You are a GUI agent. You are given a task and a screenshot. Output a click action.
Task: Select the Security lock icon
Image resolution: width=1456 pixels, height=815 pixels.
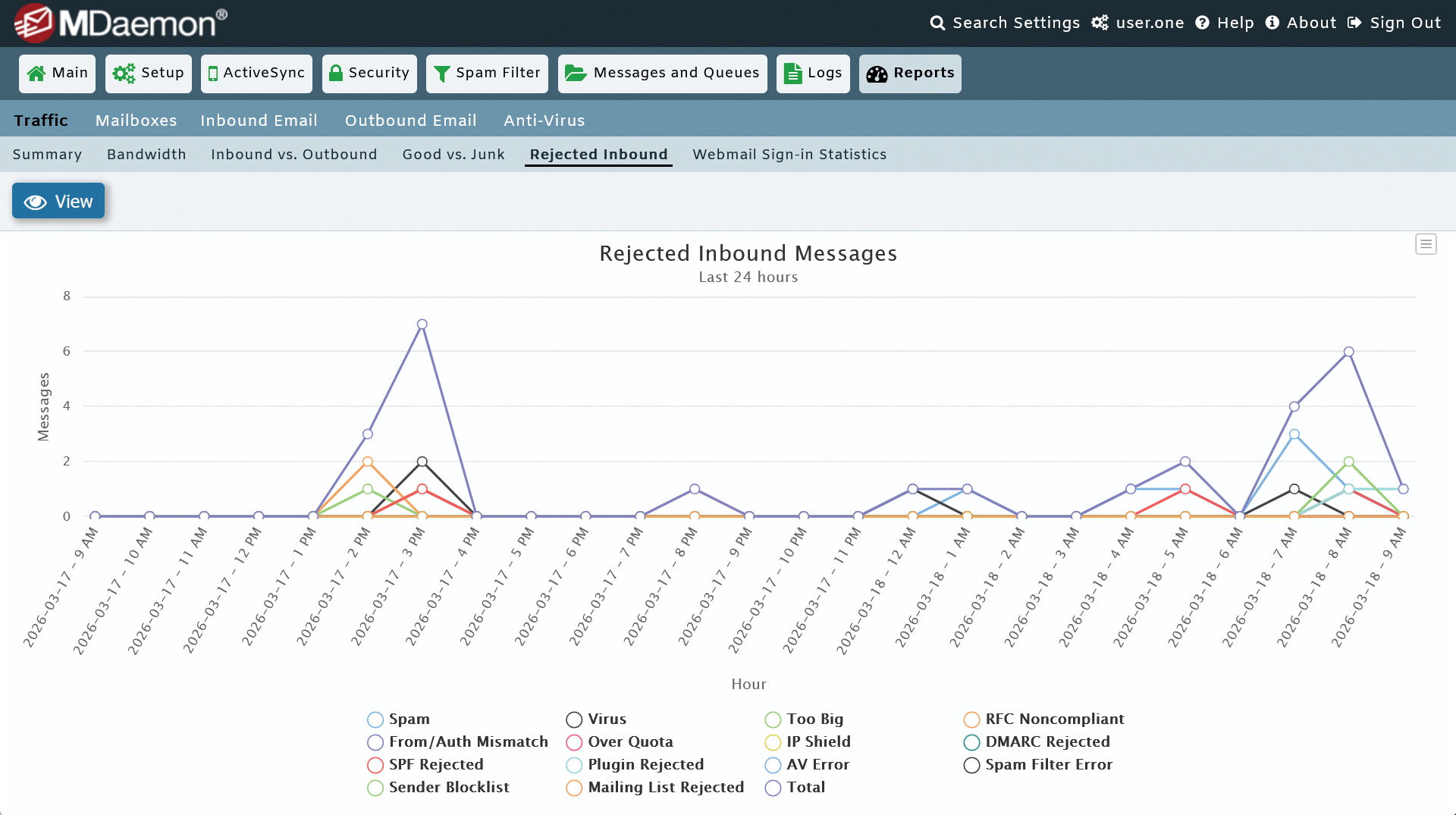[336, 73]
